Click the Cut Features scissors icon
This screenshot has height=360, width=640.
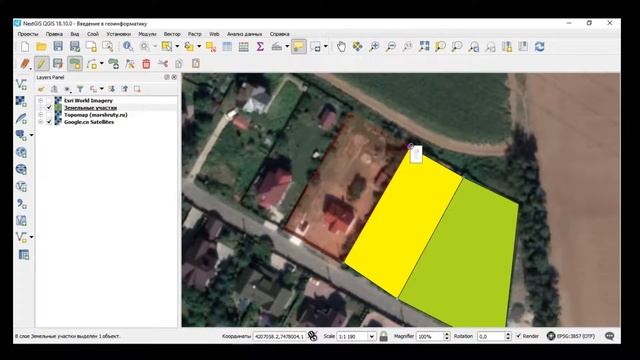click(x=163, y=64)
